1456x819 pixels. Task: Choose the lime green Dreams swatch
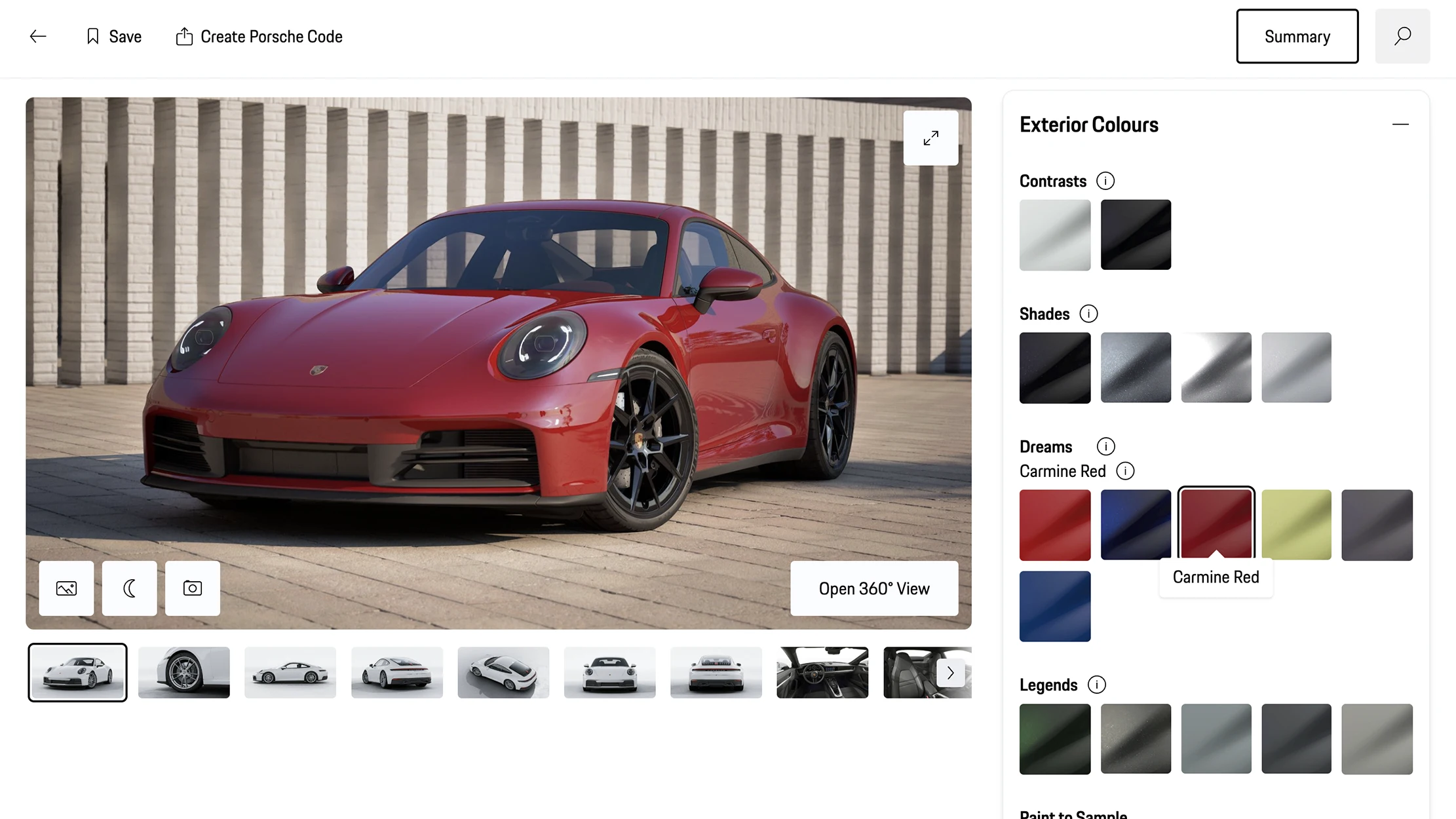click(x=1296, y=525)
